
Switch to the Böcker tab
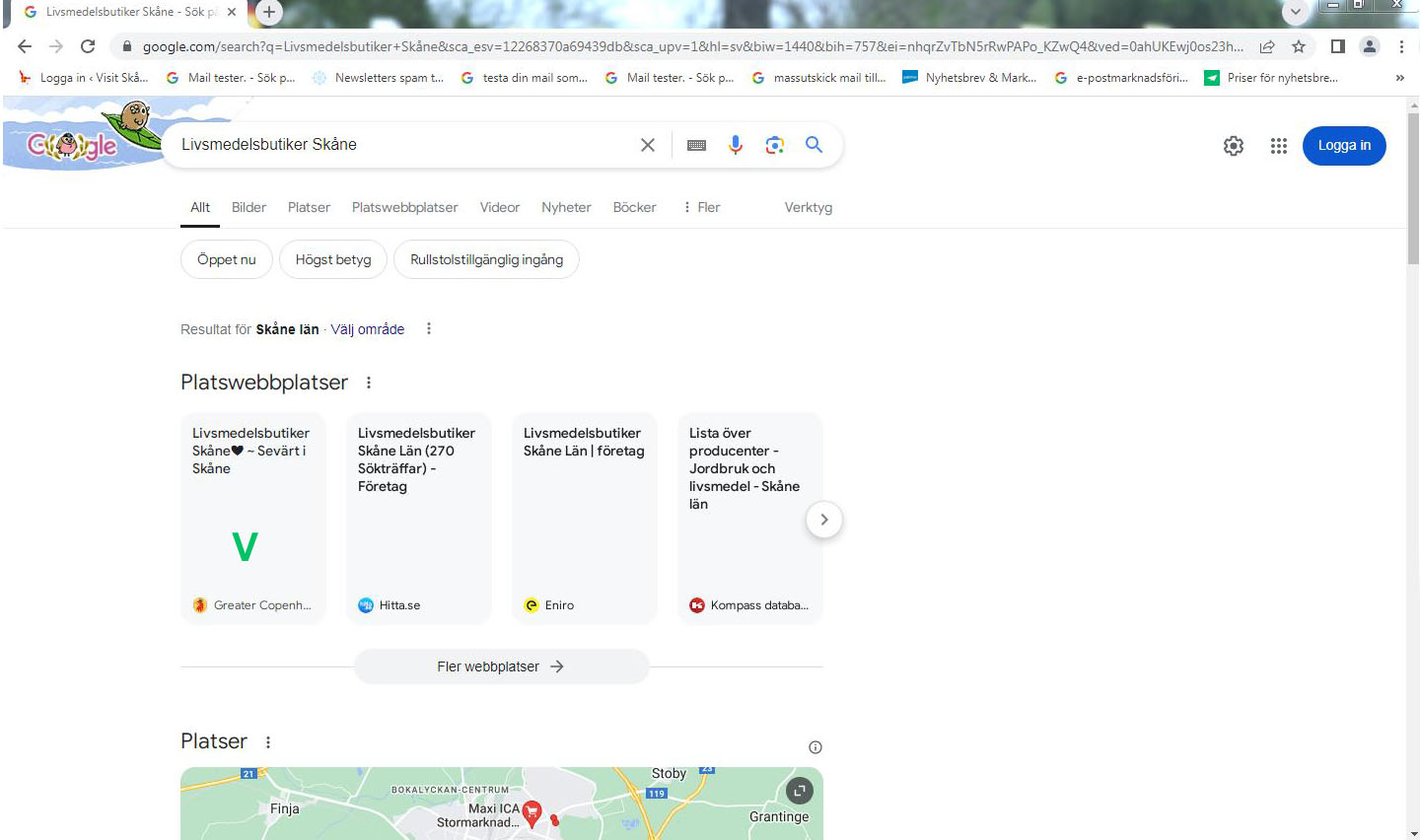(634, 207)
